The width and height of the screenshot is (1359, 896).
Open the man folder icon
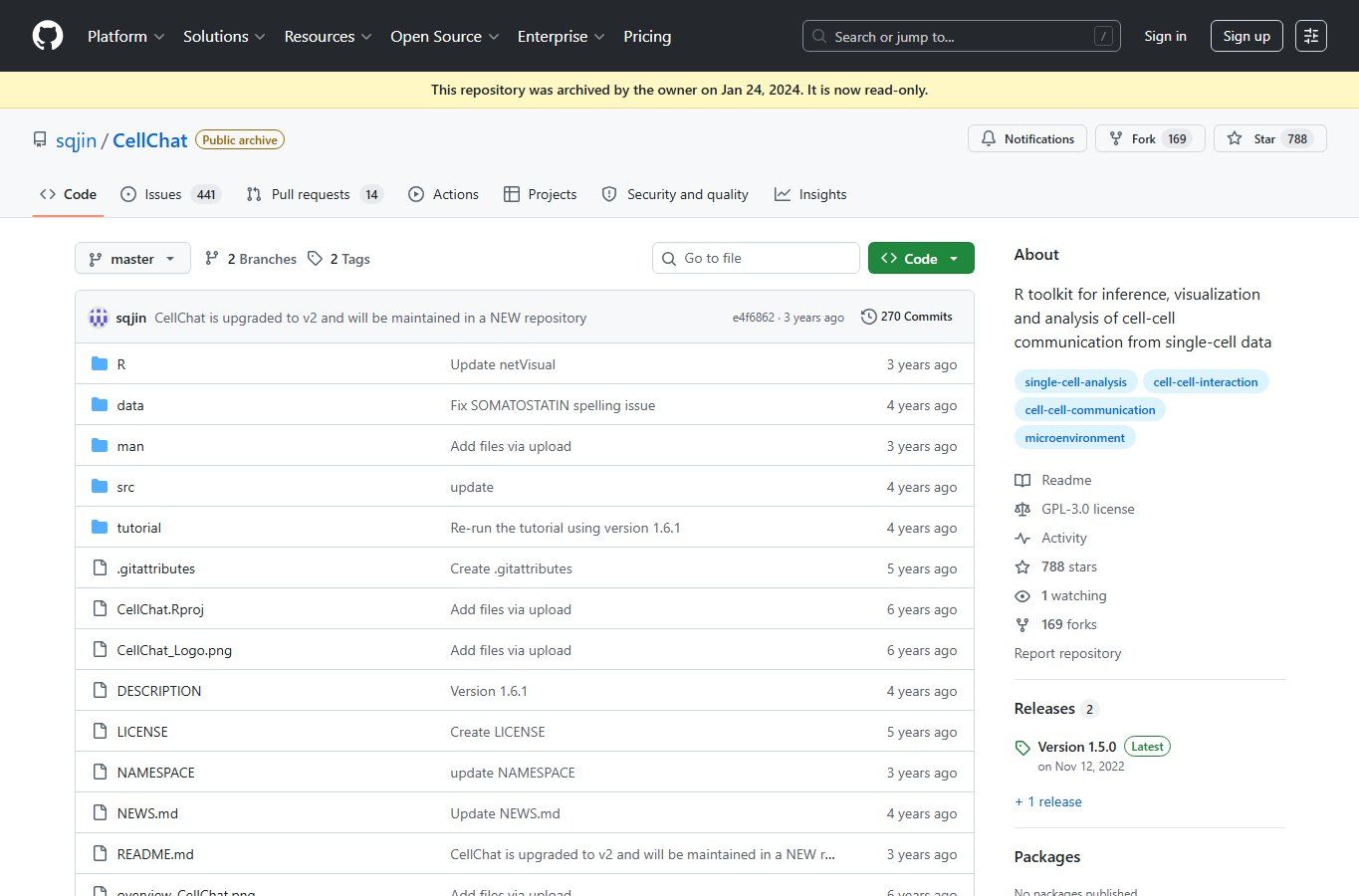click(x=100, y=446)
